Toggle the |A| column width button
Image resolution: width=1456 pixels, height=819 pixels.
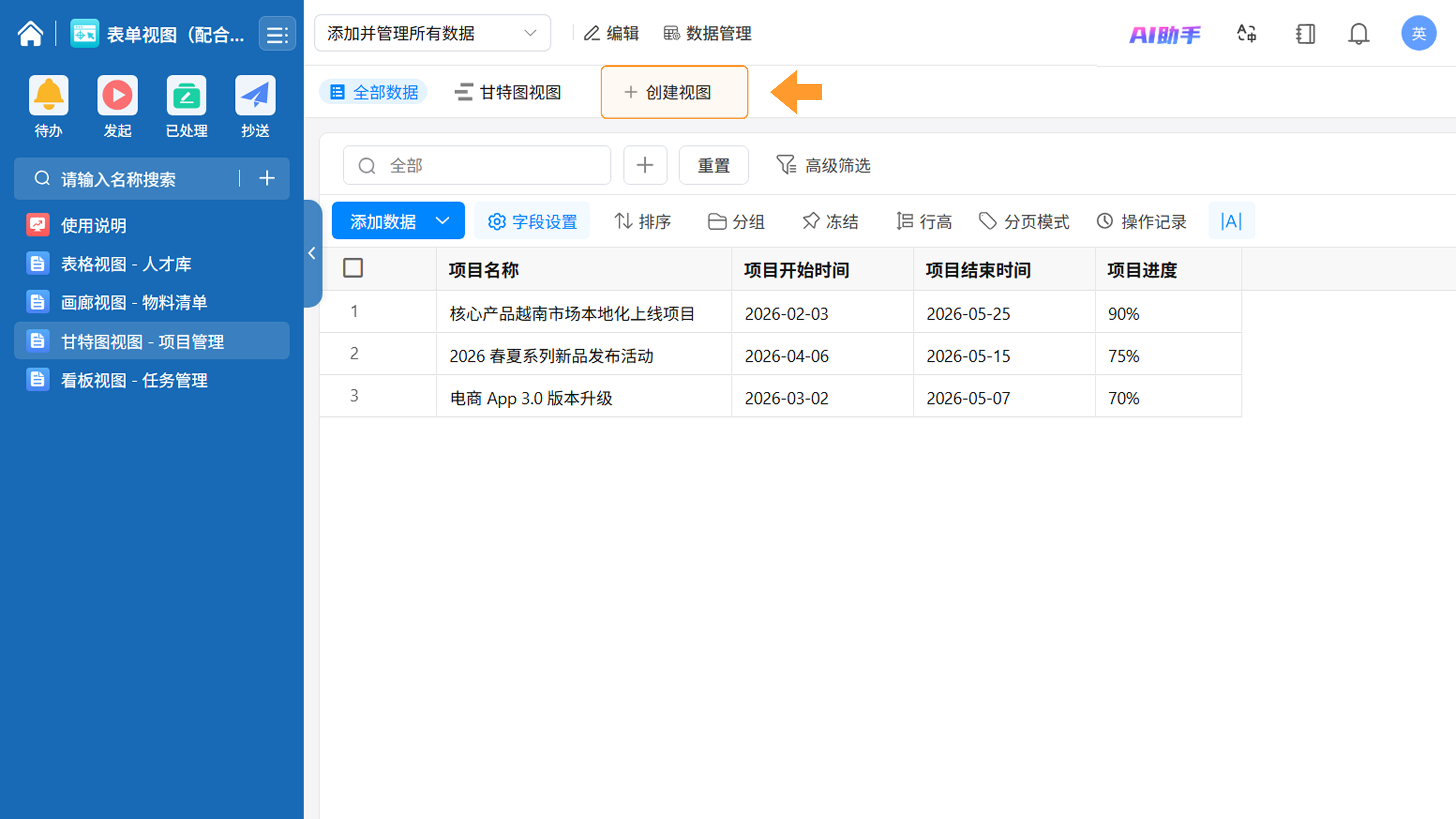(1231, 221)
